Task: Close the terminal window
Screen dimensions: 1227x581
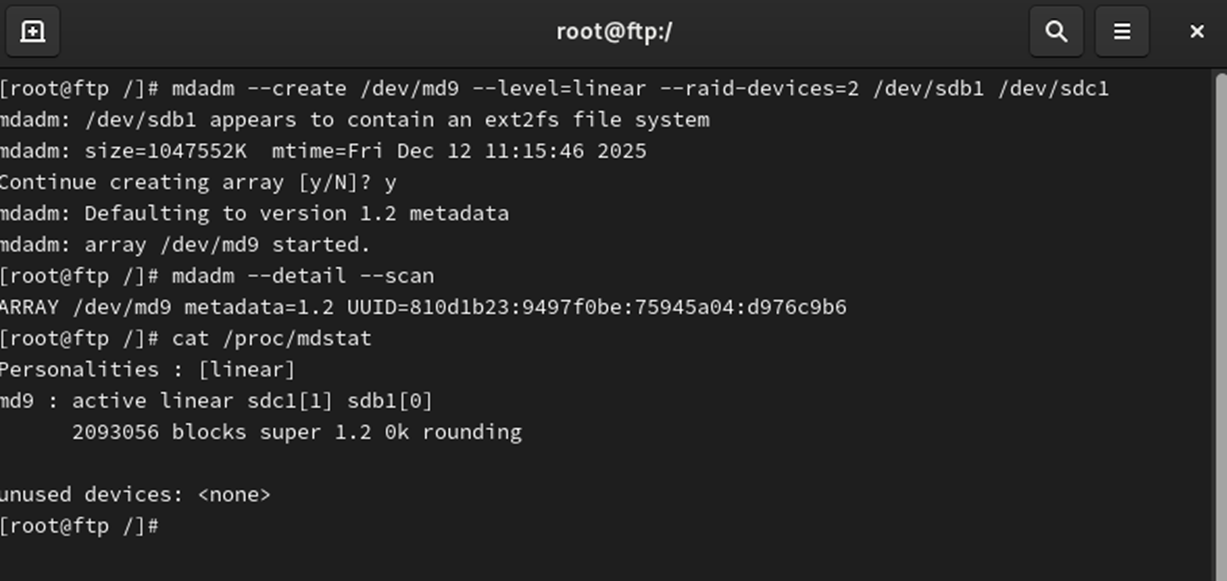Action: click(1197, 31)
